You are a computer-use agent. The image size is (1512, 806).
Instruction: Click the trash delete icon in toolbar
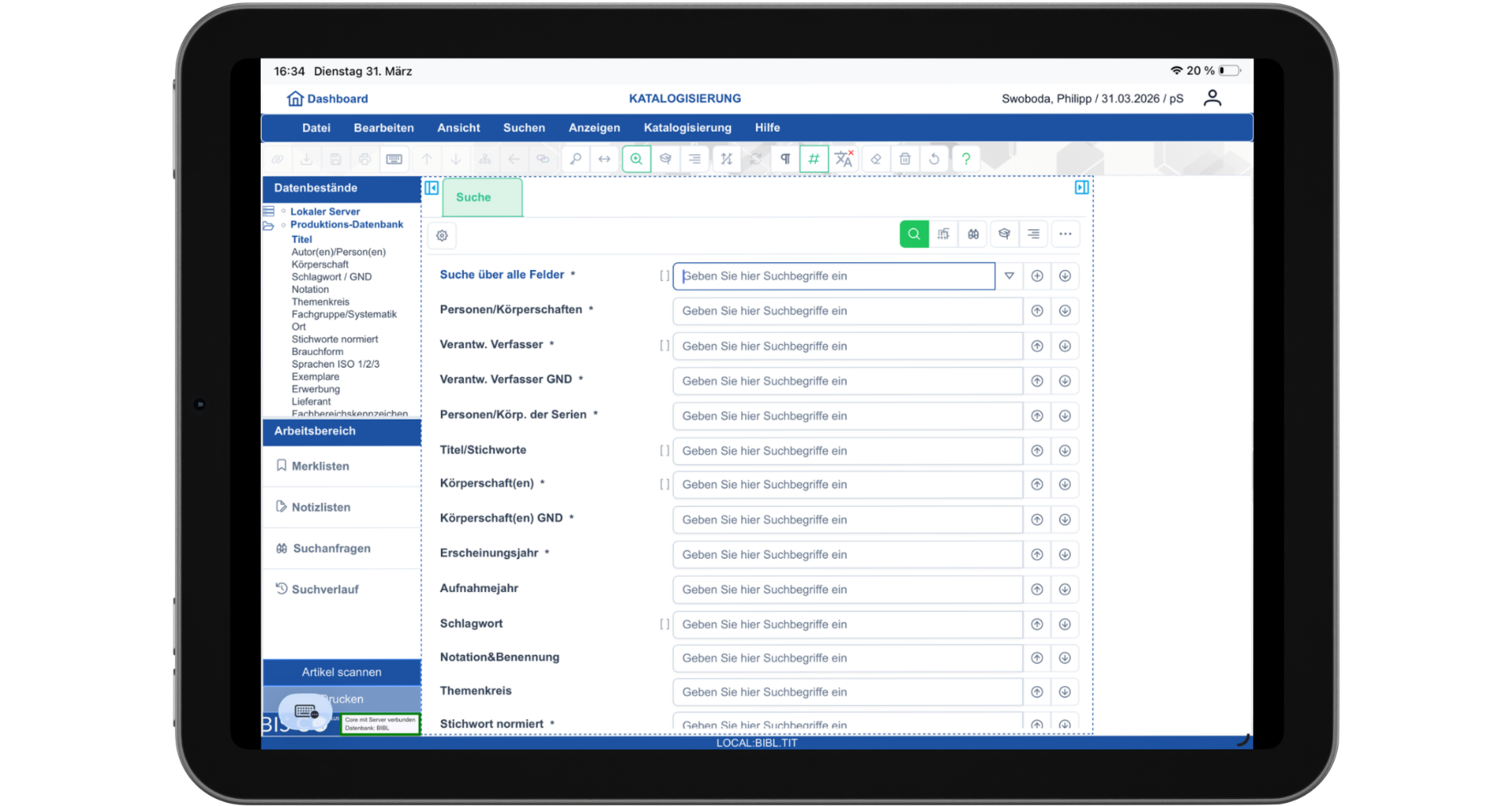click(905, 159)
